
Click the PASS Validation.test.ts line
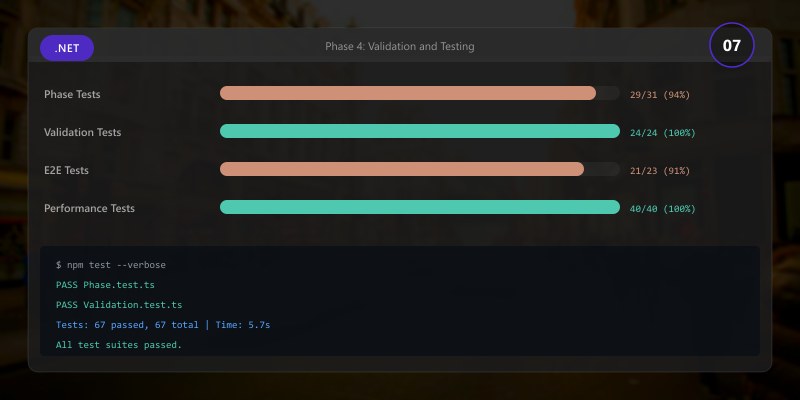tap(119, 305)
